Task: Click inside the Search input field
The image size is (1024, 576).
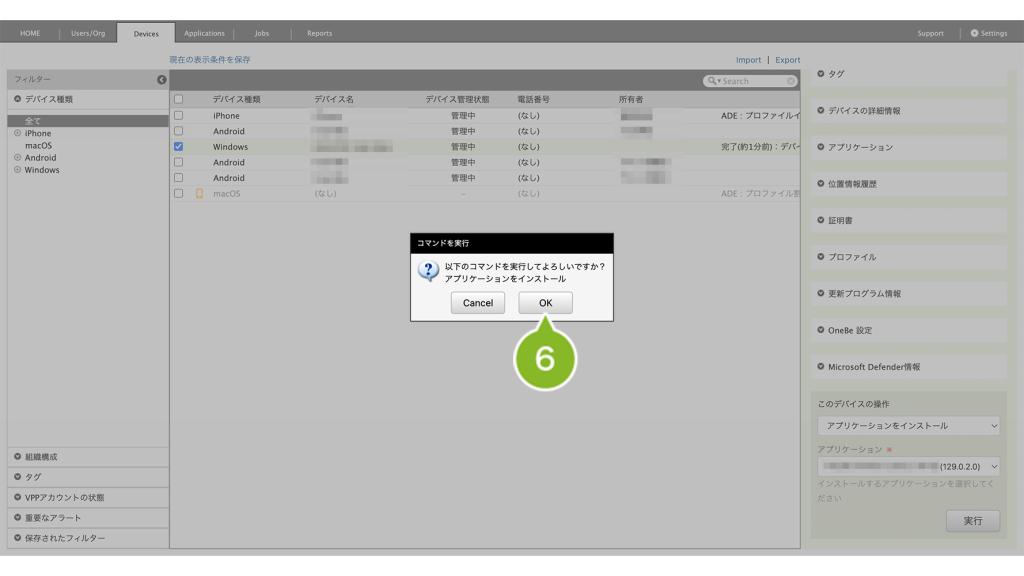Action: (x=752, y=81)
